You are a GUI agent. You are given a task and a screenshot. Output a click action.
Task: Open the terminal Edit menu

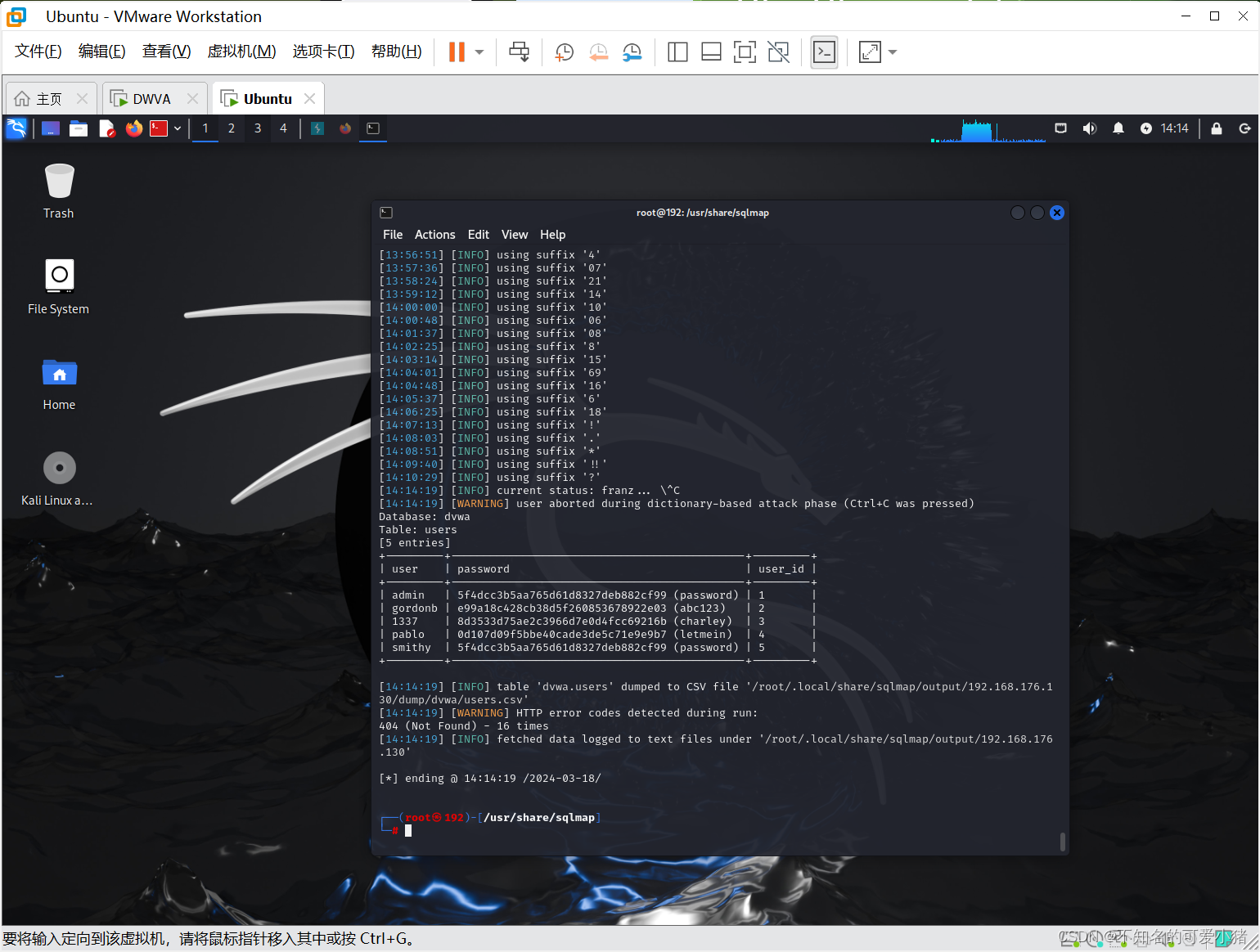point(479,235)
